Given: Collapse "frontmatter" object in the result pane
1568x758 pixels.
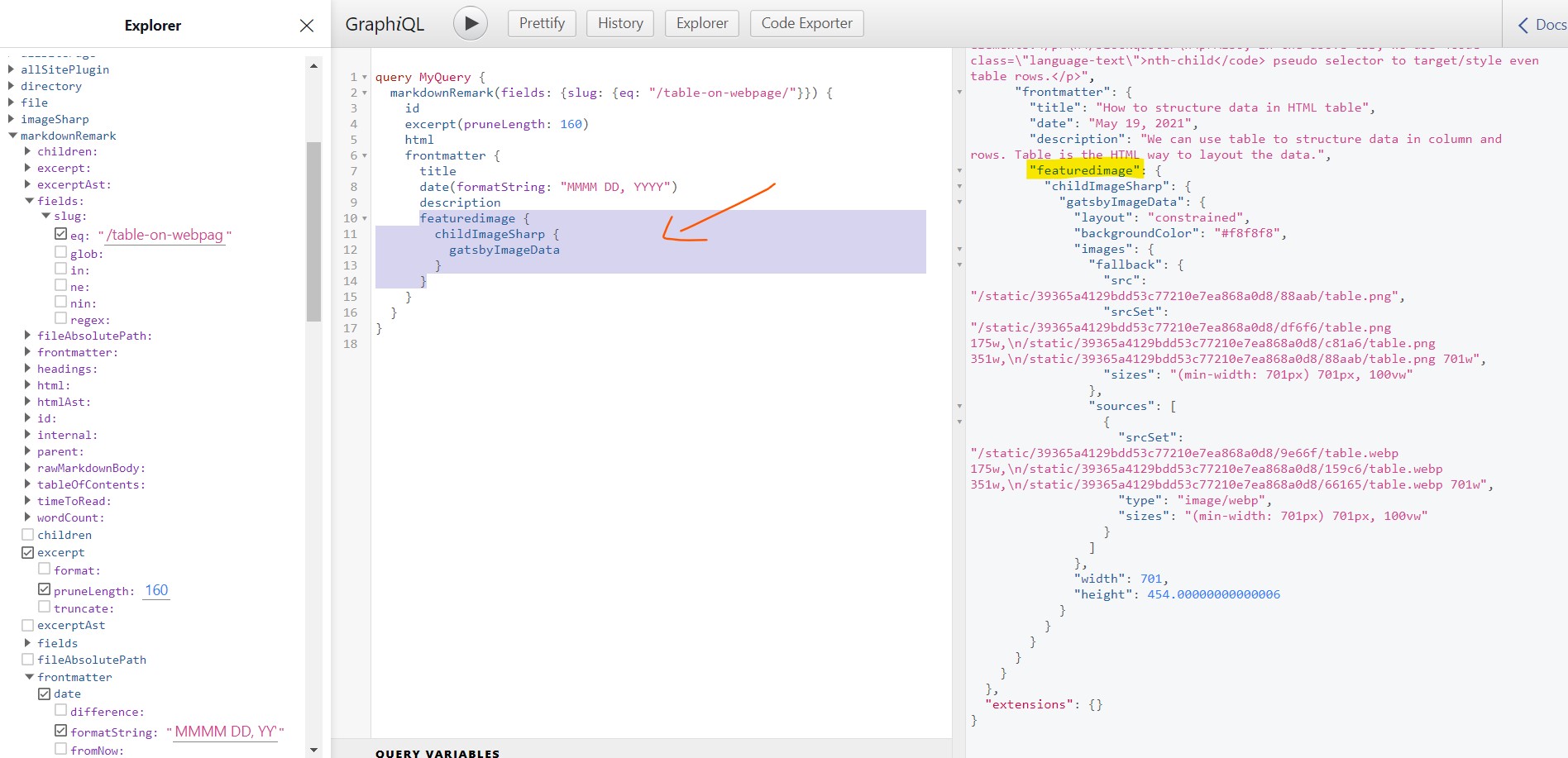Looking at the screenshot, I should (x=959, y=92).
